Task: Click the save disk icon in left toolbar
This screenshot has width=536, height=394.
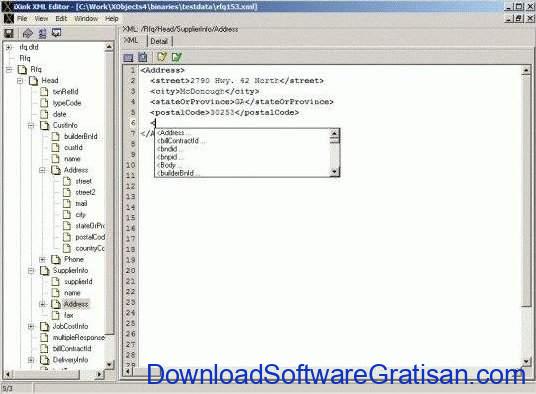Action: click(x=9, y=33)
